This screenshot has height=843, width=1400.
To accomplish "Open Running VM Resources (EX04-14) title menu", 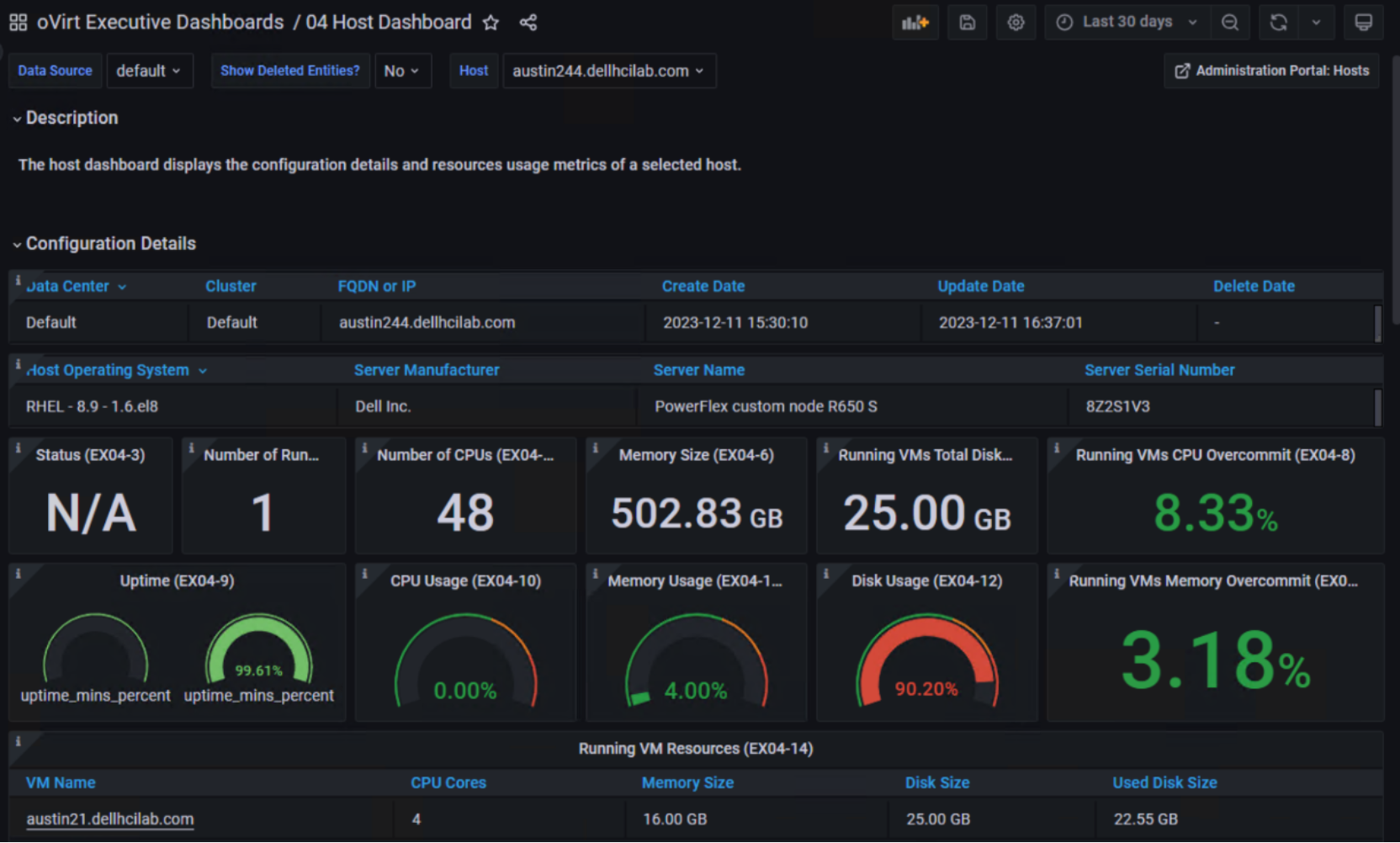I will 696,749.
